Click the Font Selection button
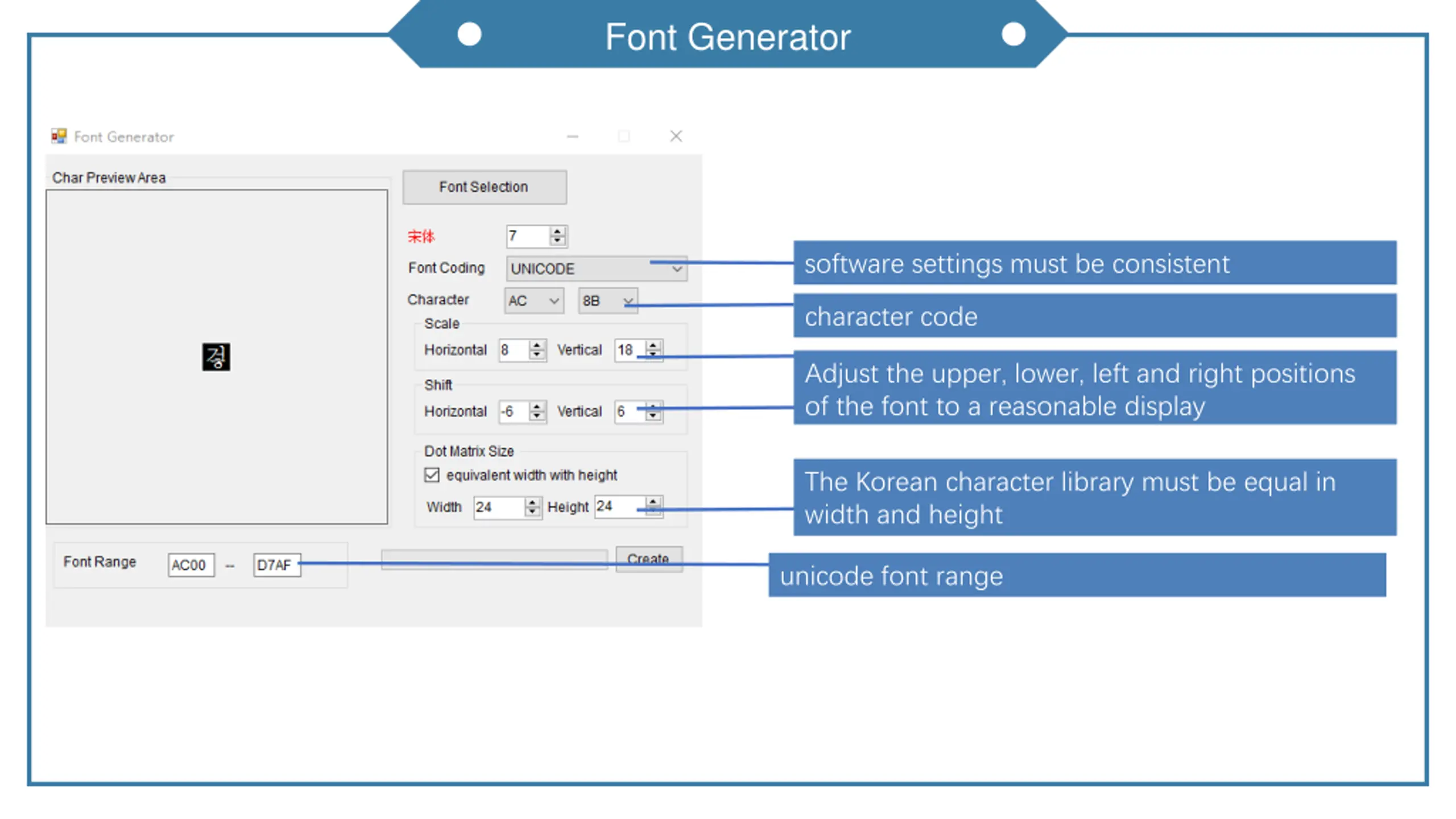Image resolution: width=1456 pixels, height=819 pixels. 484,187
